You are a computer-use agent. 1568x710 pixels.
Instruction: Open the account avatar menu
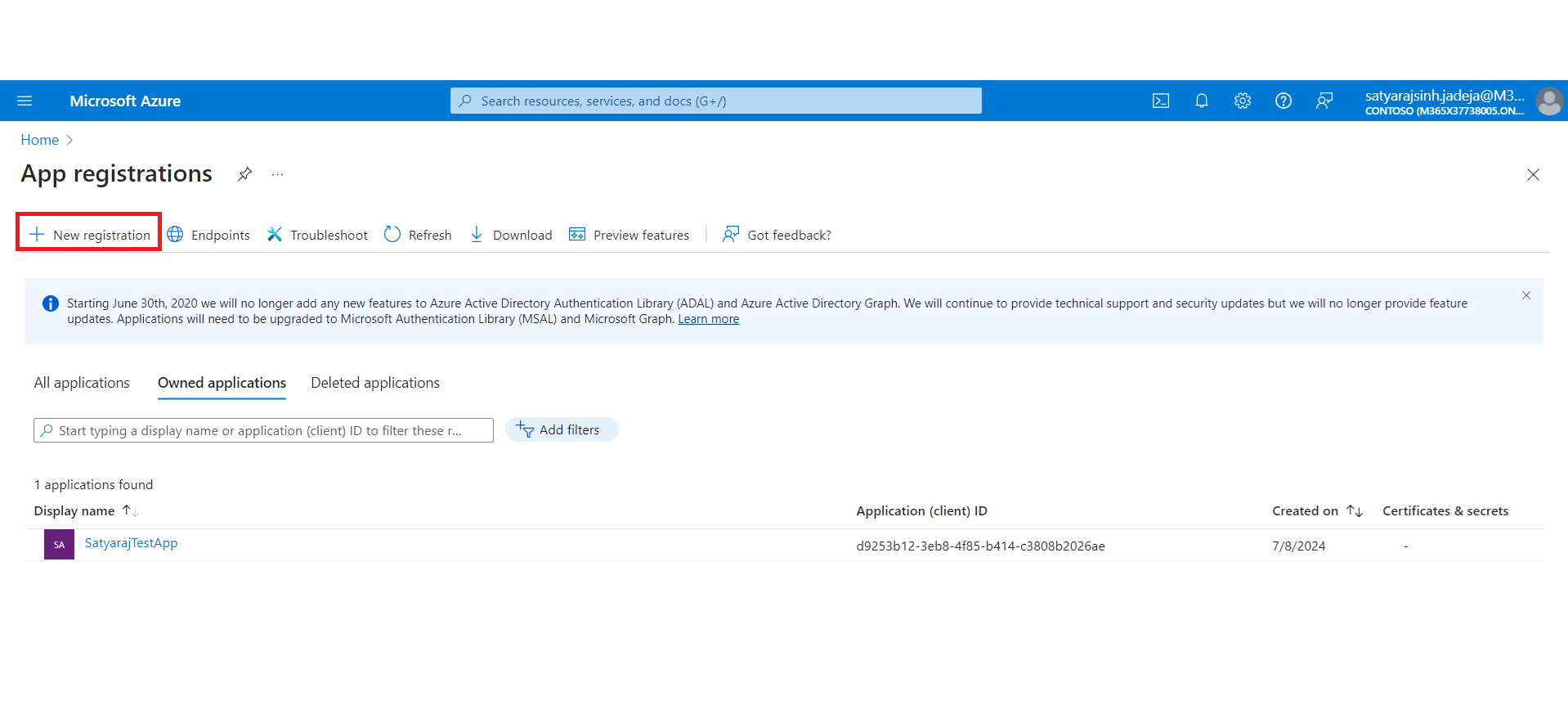tap(1549, 101)
